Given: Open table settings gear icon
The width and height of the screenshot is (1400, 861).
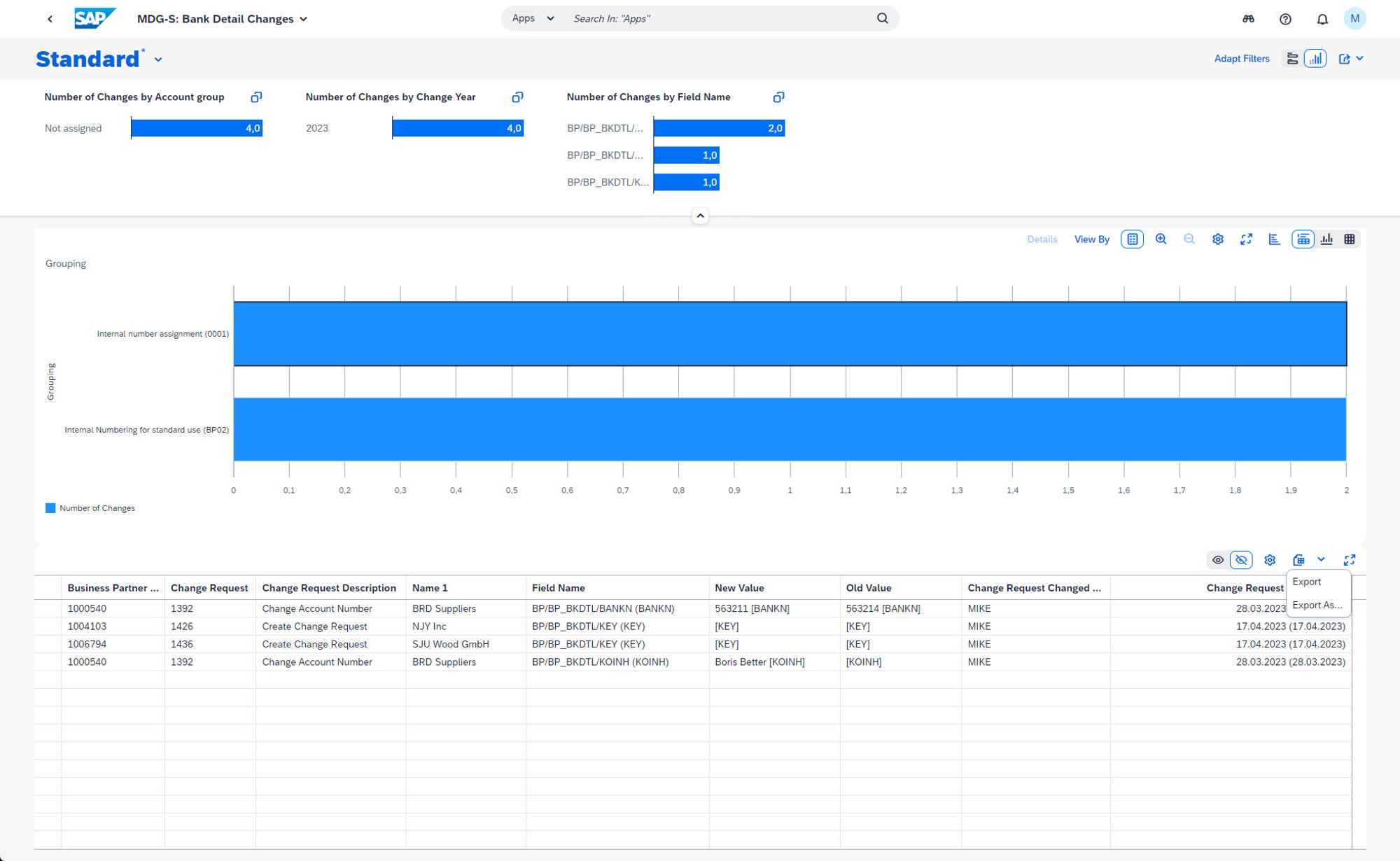Looking at the screenshot, I should 1270,560.
